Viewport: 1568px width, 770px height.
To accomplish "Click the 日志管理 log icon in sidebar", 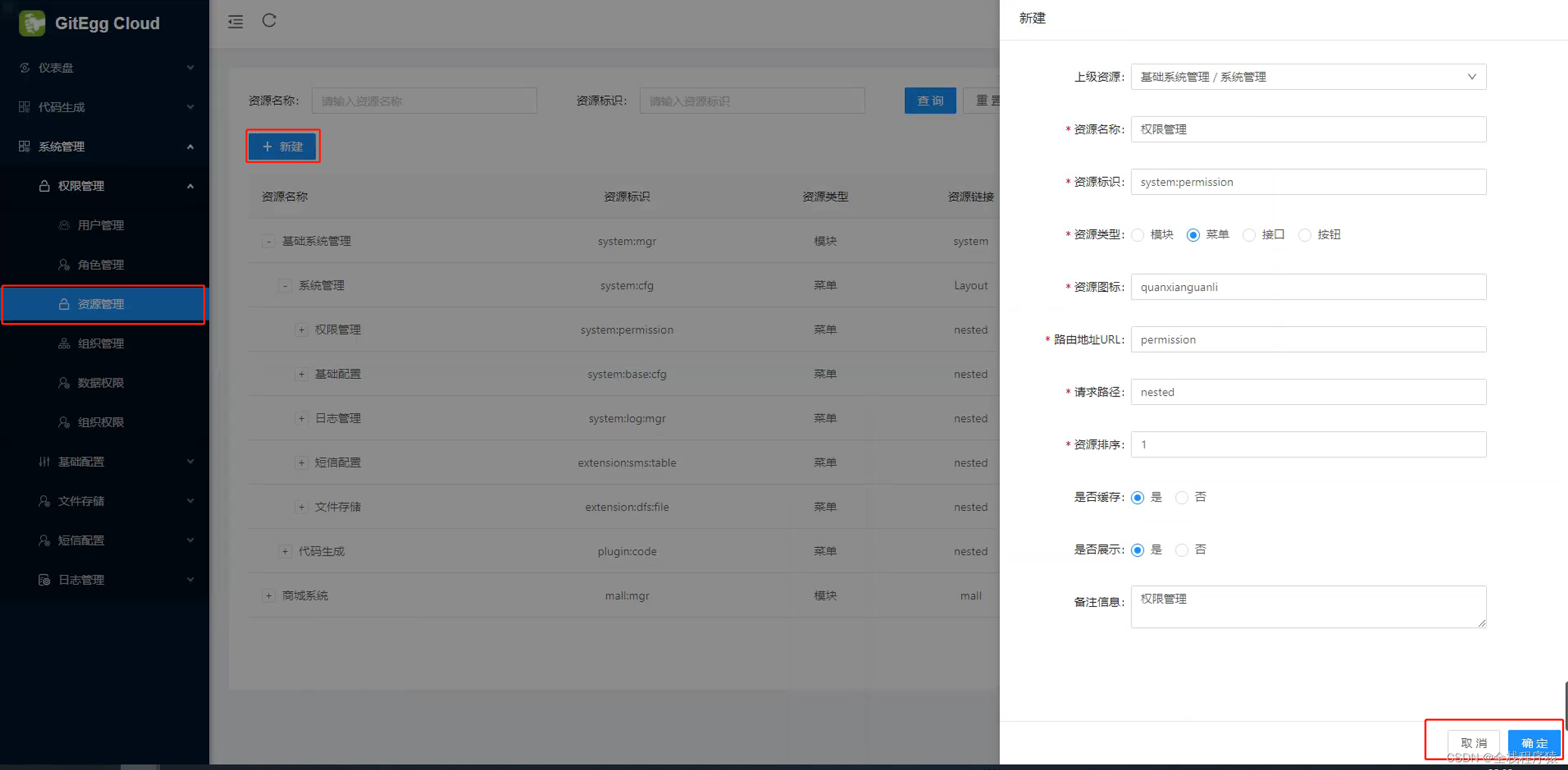I will click(44, 580).
